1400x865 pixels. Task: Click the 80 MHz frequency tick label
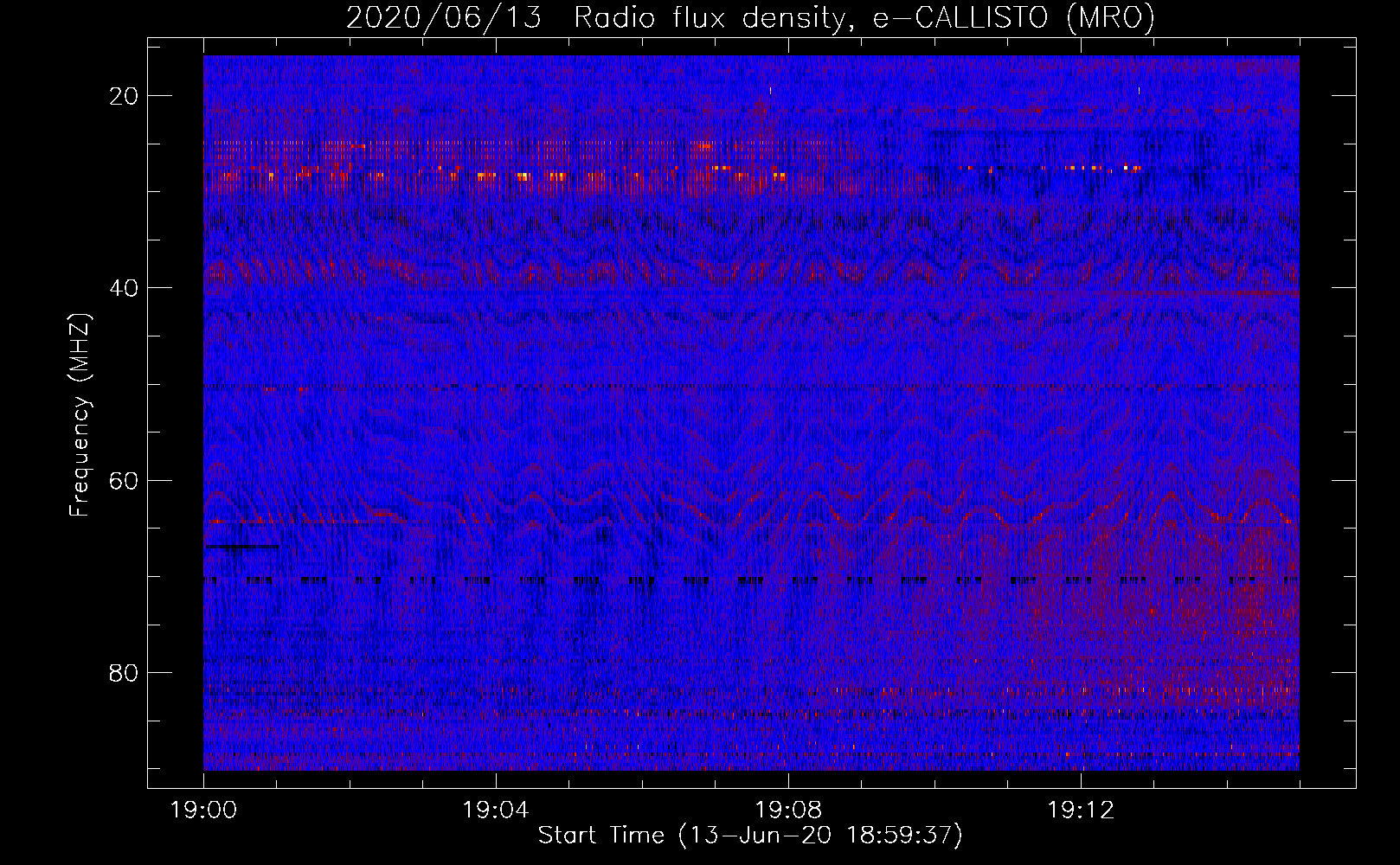[x=125, y=673]
